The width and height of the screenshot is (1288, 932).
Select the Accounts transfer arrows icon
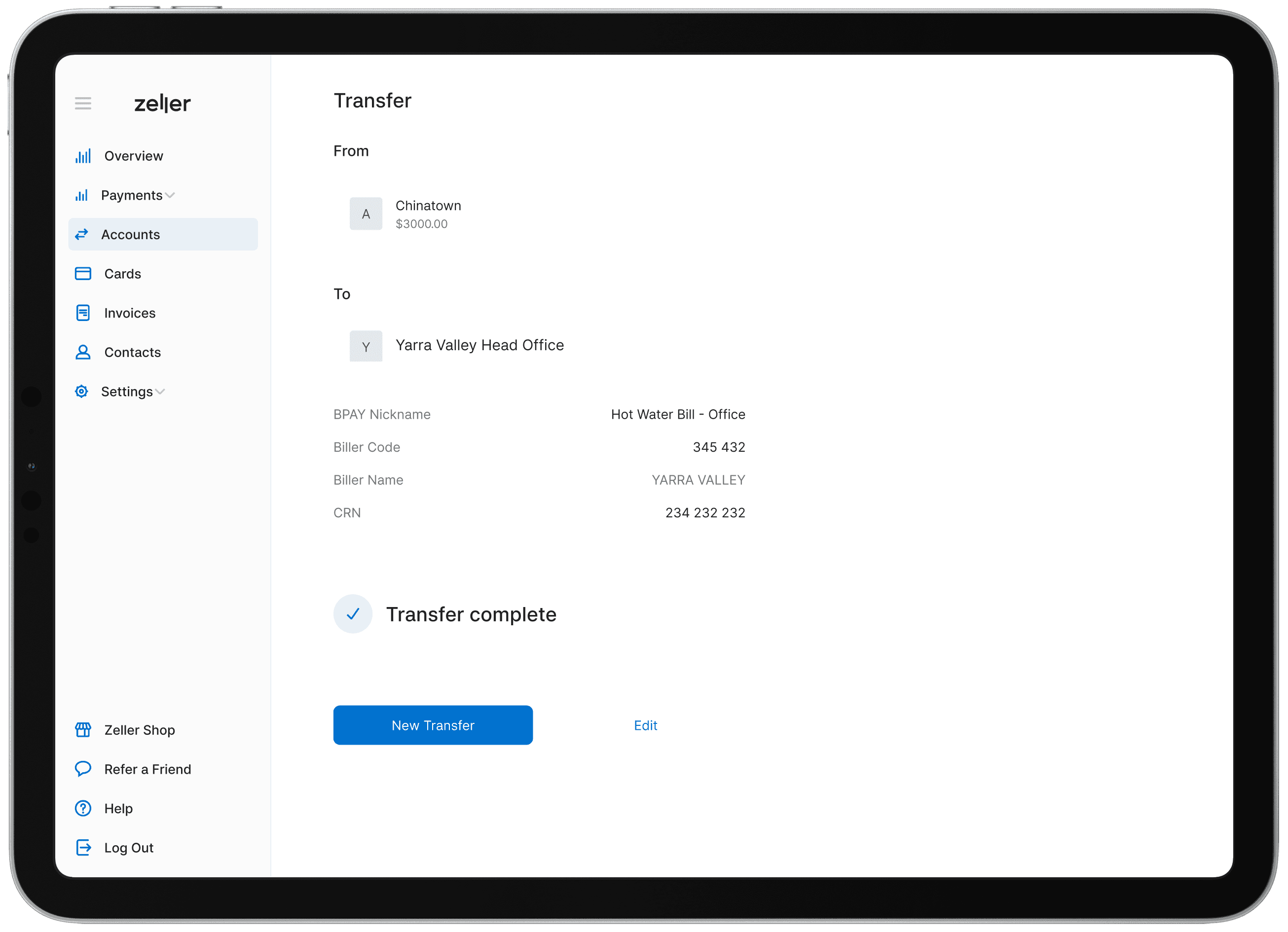[83, 234]
